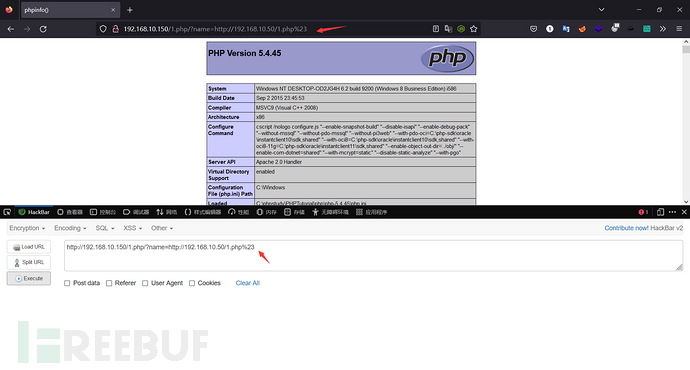This screenshot has height=370, width=690.
Task: Expand the Encoding dropdown
Action: click(x=70, y=228)
